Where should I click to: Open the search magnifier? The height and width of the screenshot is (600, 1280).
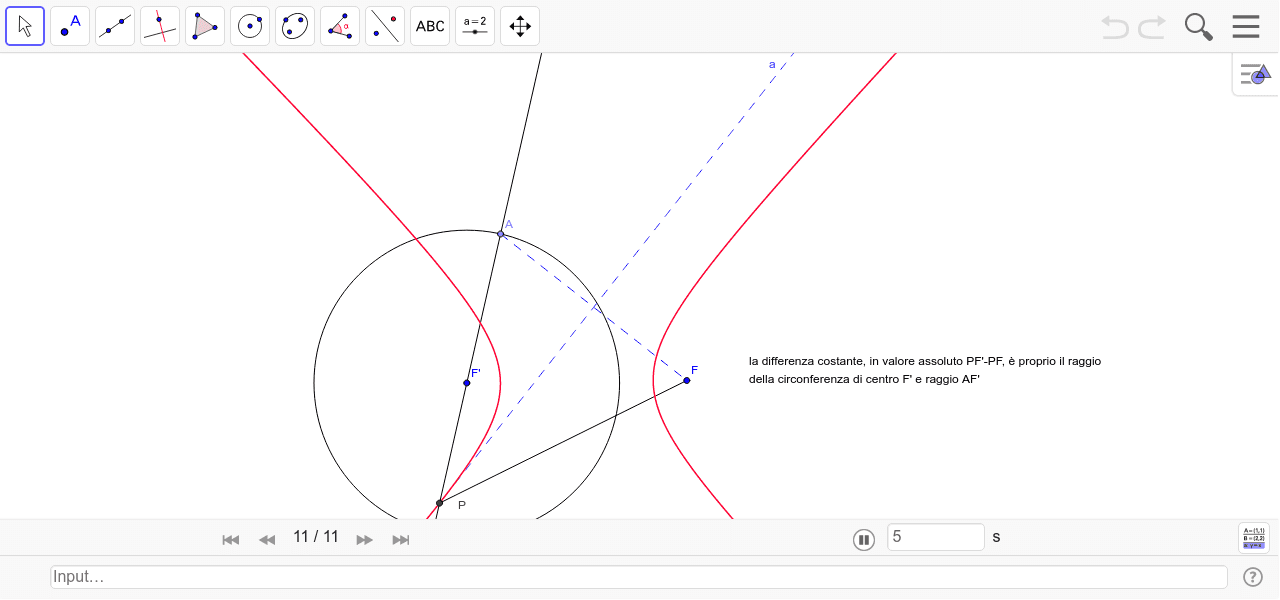tap(1198, 26)
